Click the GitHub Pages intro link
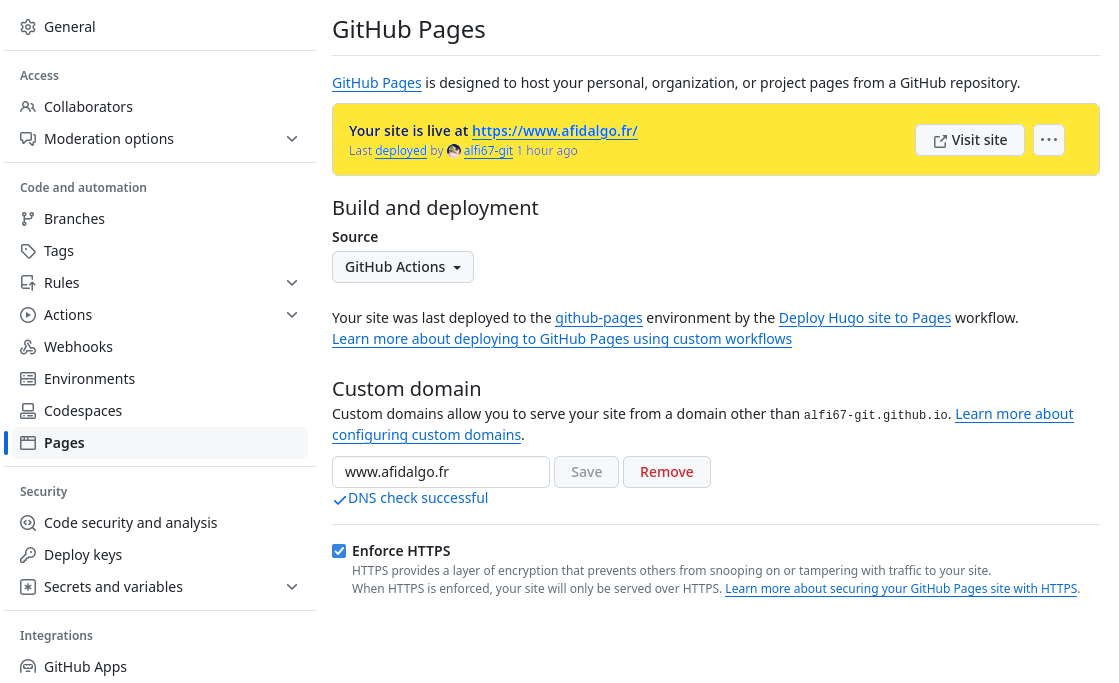 376,84
